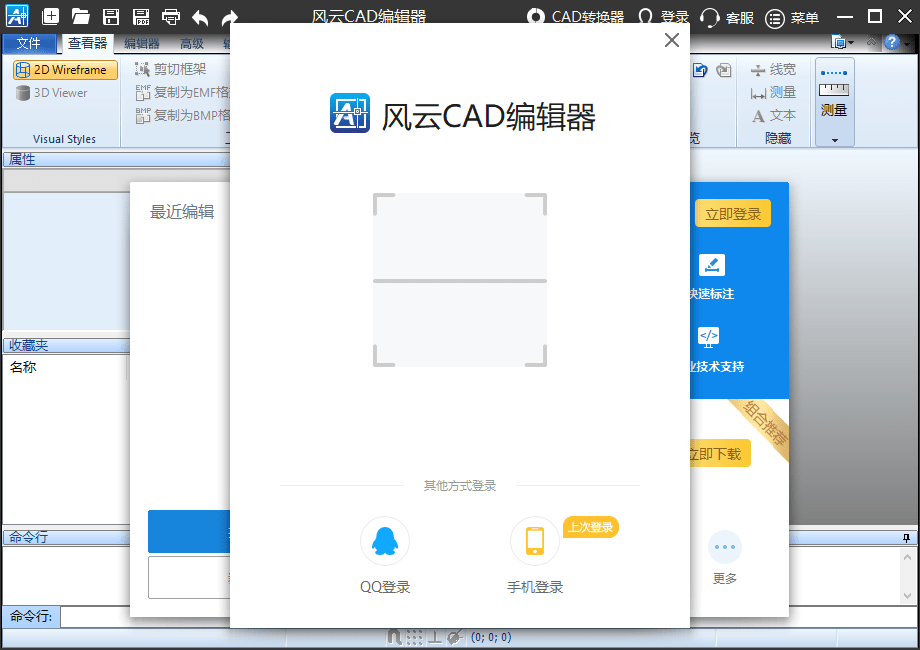
Task: Pin the 命令行 panel with the pin icon
Action: pos(907,537)
